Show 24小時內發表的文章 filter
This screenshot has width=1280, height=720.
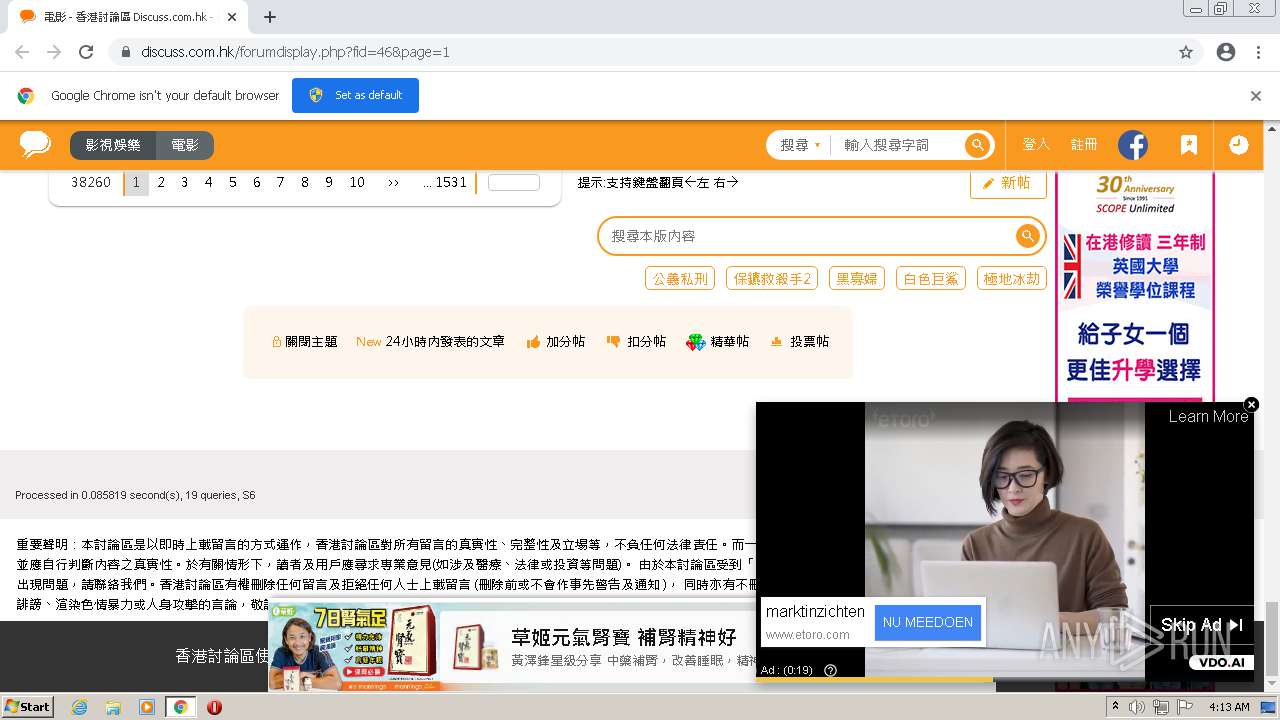pyautogui.click(x=431, y=342)
